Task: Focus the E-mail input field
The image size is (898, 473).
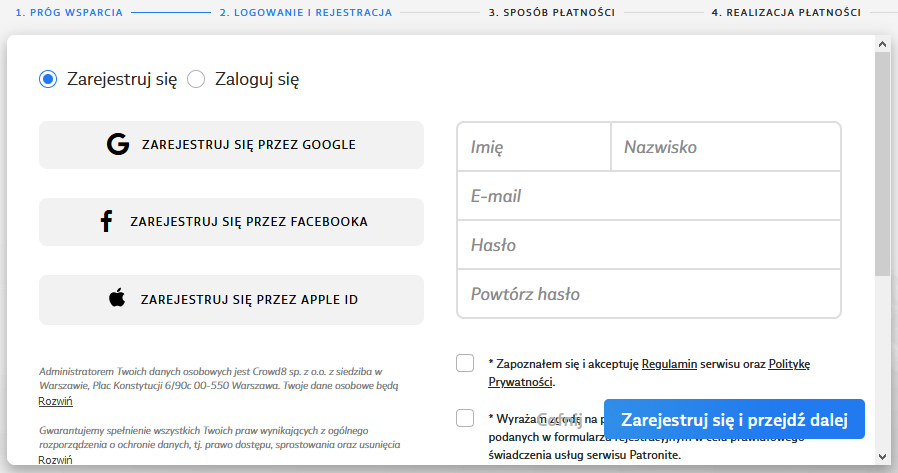Action: (648, 197)
